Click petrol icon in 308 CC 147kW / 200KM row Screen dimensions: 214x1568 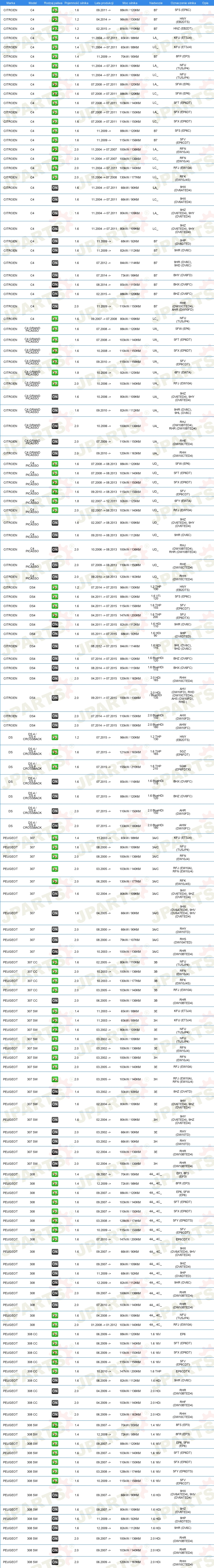[55, 1371]
